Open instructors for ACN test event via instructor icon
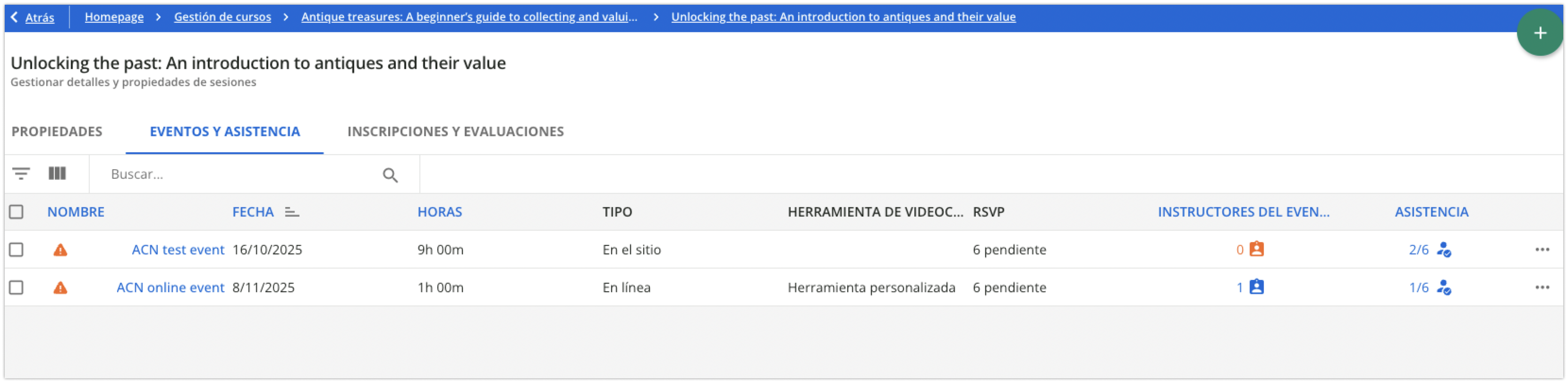 [x=1256, y=250]
